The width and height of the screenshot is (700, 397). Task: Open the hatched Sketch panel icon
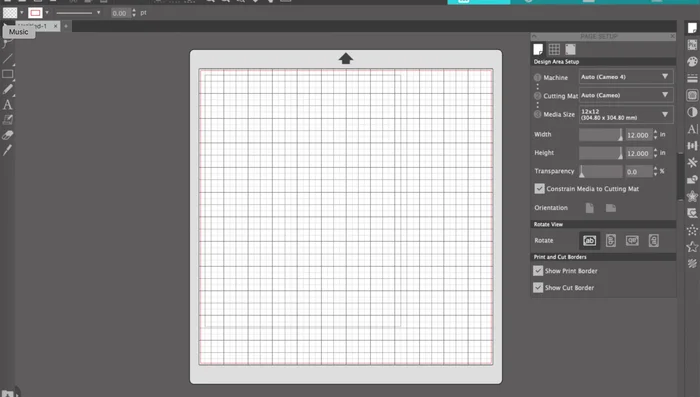click(692, 263)
